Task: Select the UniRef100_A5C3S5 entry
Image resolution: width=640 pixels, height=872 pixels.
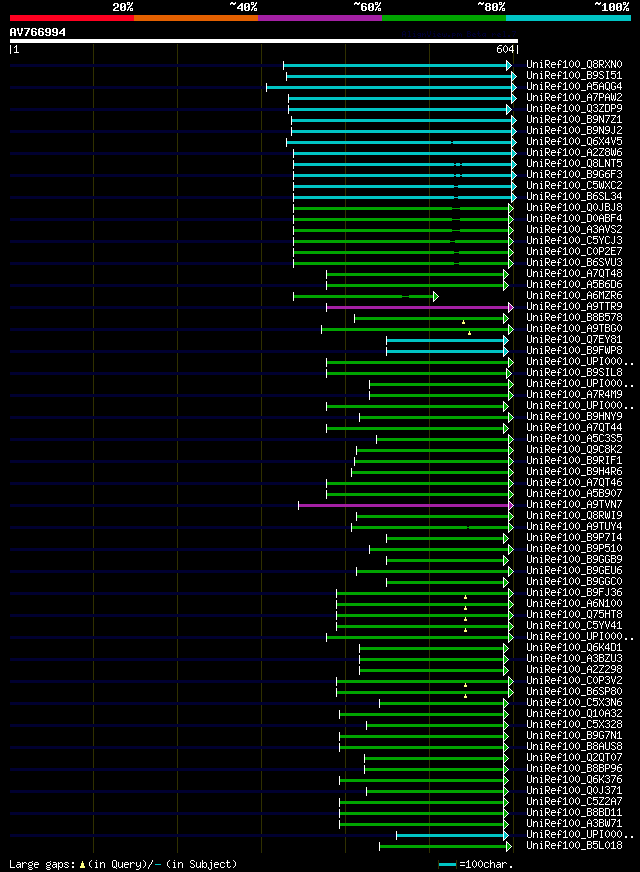Action: click(x=574, y=439)
